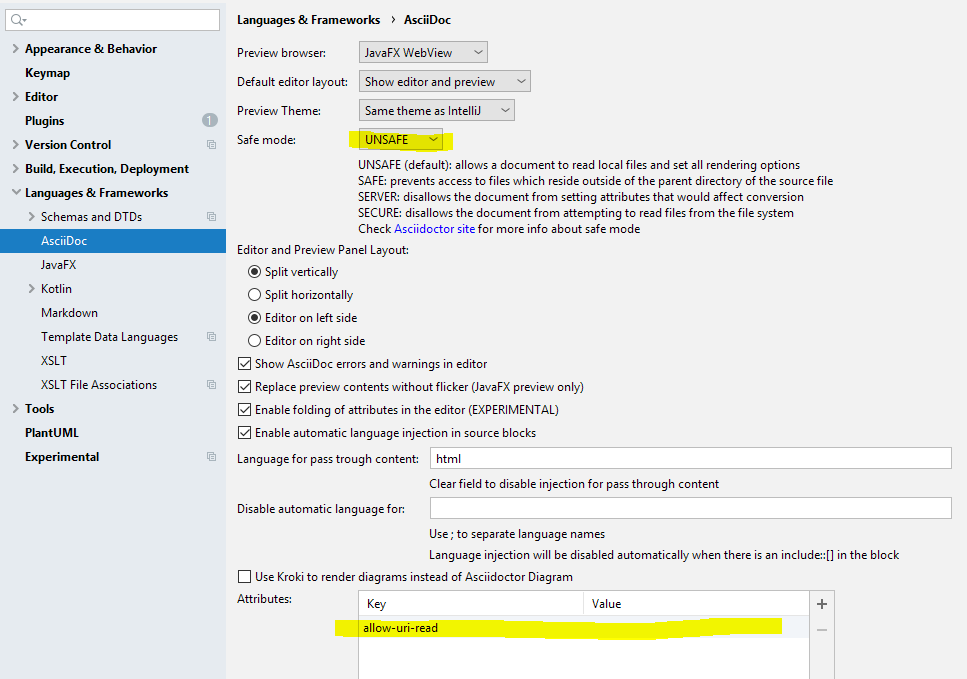
Task: Click the Disable automatic language for field
Action: pos(691,508)
